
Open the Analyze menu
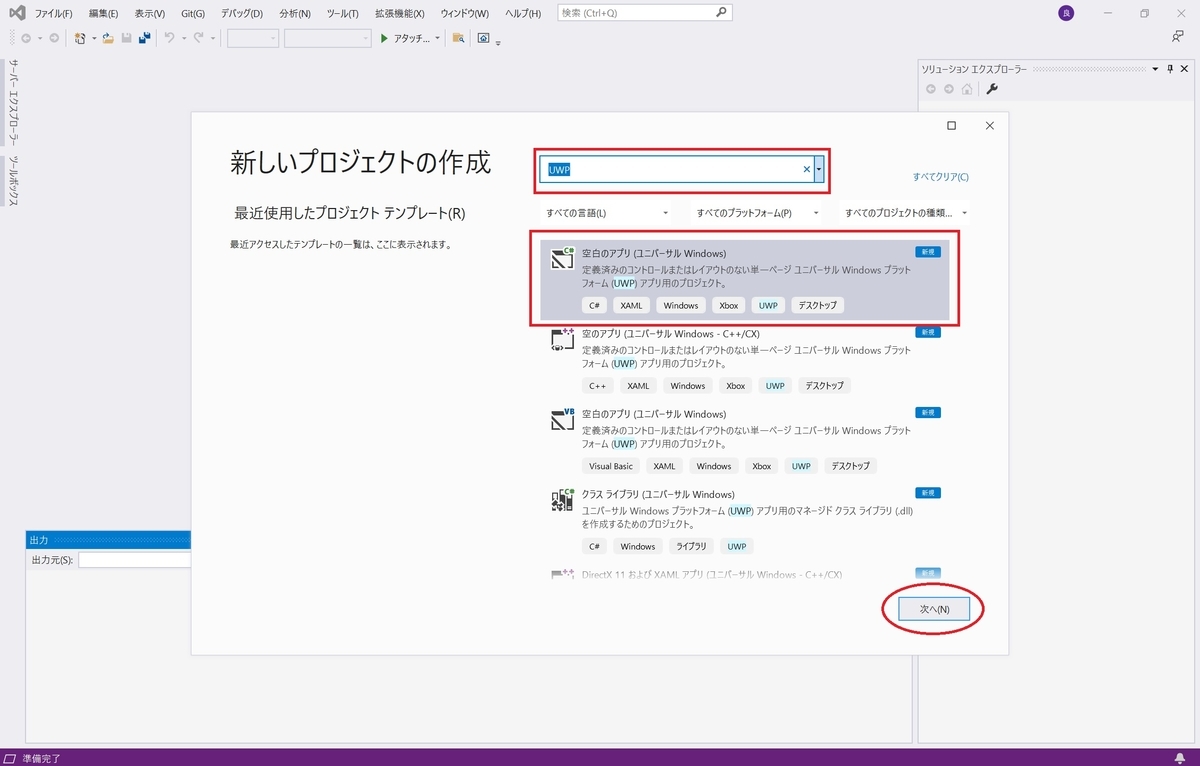pyautogui.click(x=294, y=14)
